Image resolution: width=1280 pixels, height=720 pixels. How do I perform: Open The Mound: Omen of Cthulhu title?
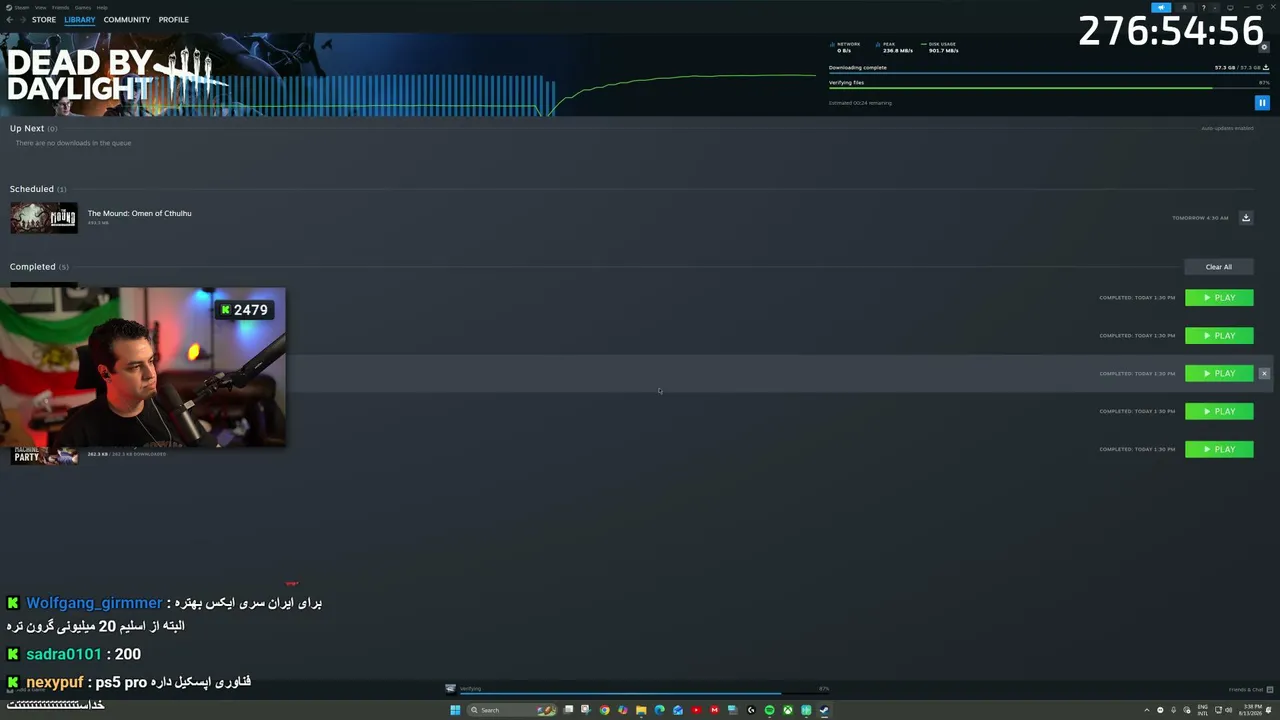139,213
